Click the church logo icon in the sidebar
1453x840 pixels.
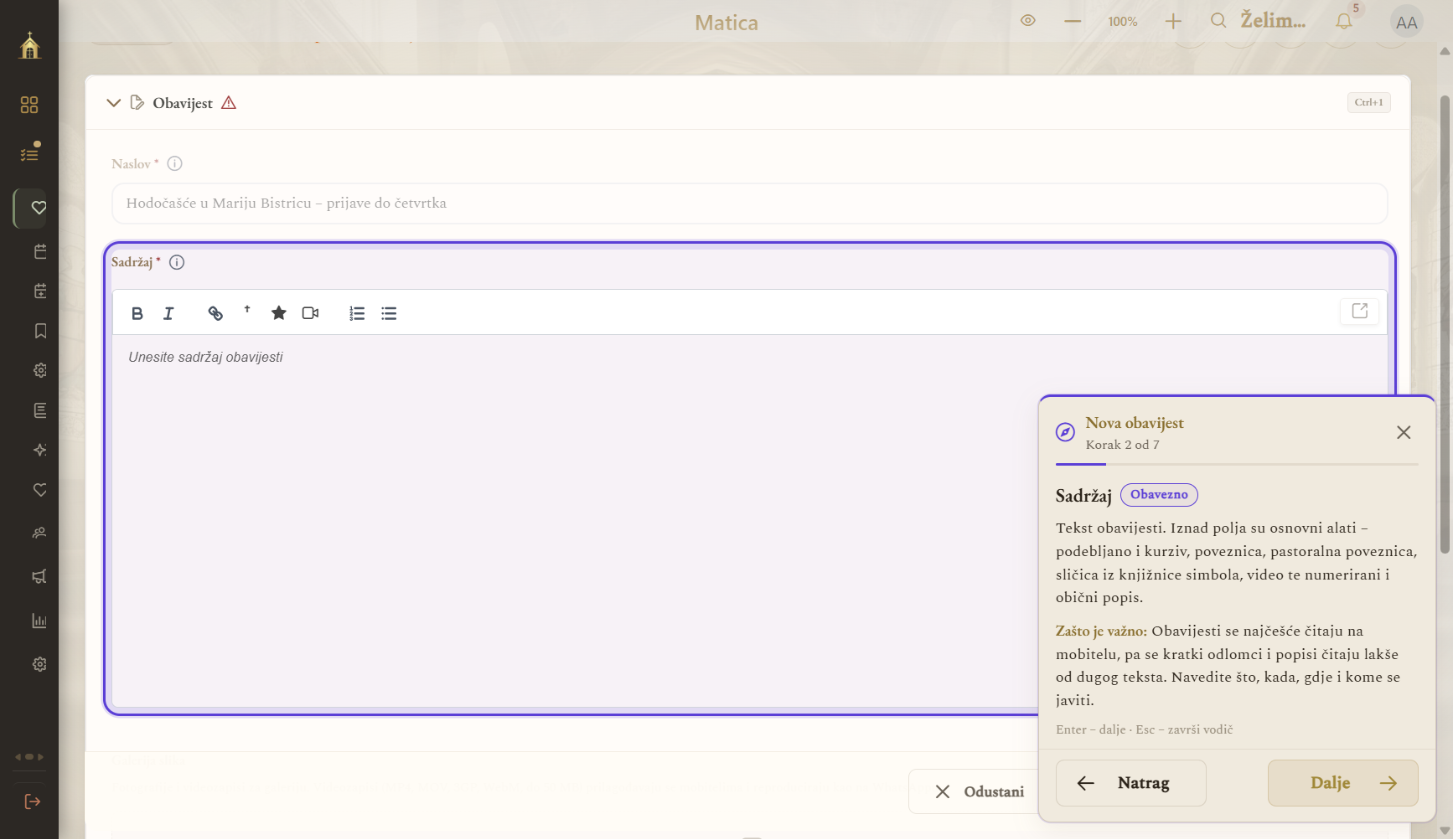(x=30, y=46)
